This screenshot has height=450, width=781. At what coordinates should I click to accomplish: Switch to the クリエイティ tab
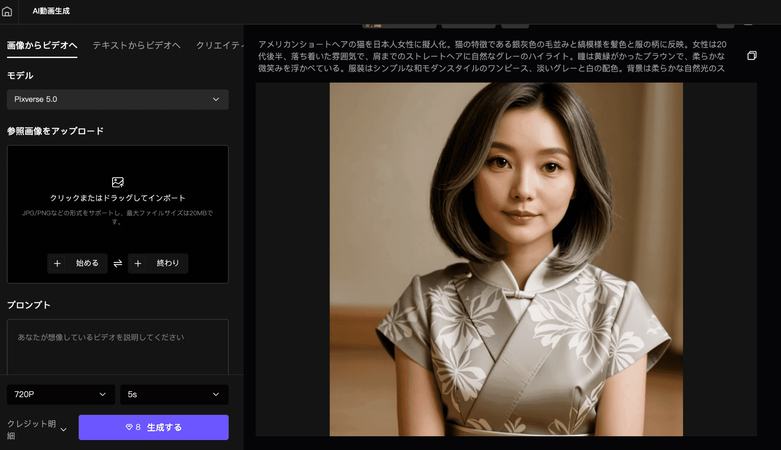pos(220,45)
